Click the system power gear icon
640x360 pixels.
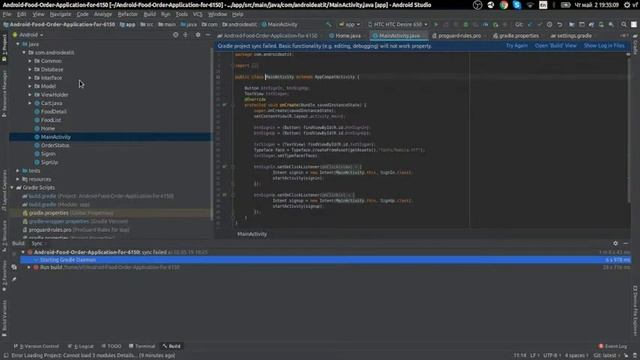coord(627,5)
